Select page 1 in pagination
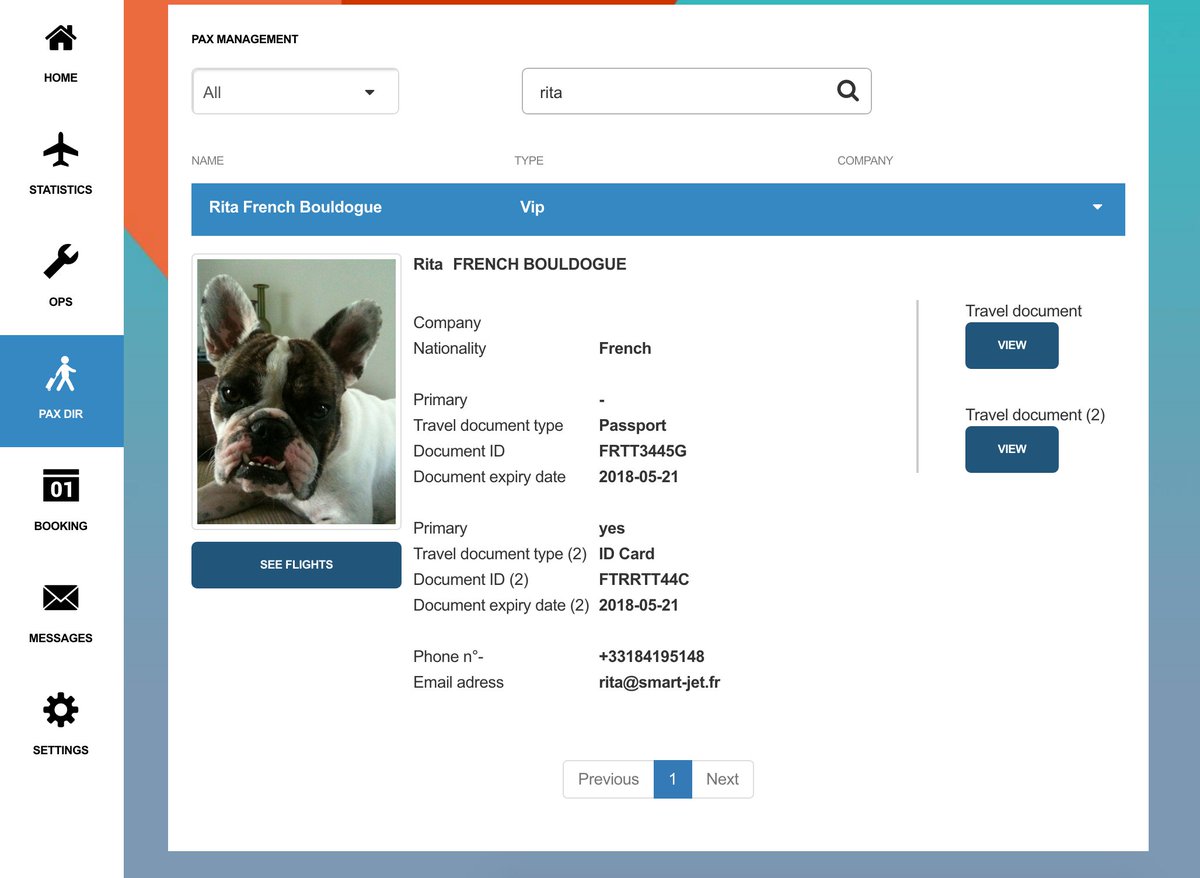This screenshot has width=1200, height=878. [673, 779]
